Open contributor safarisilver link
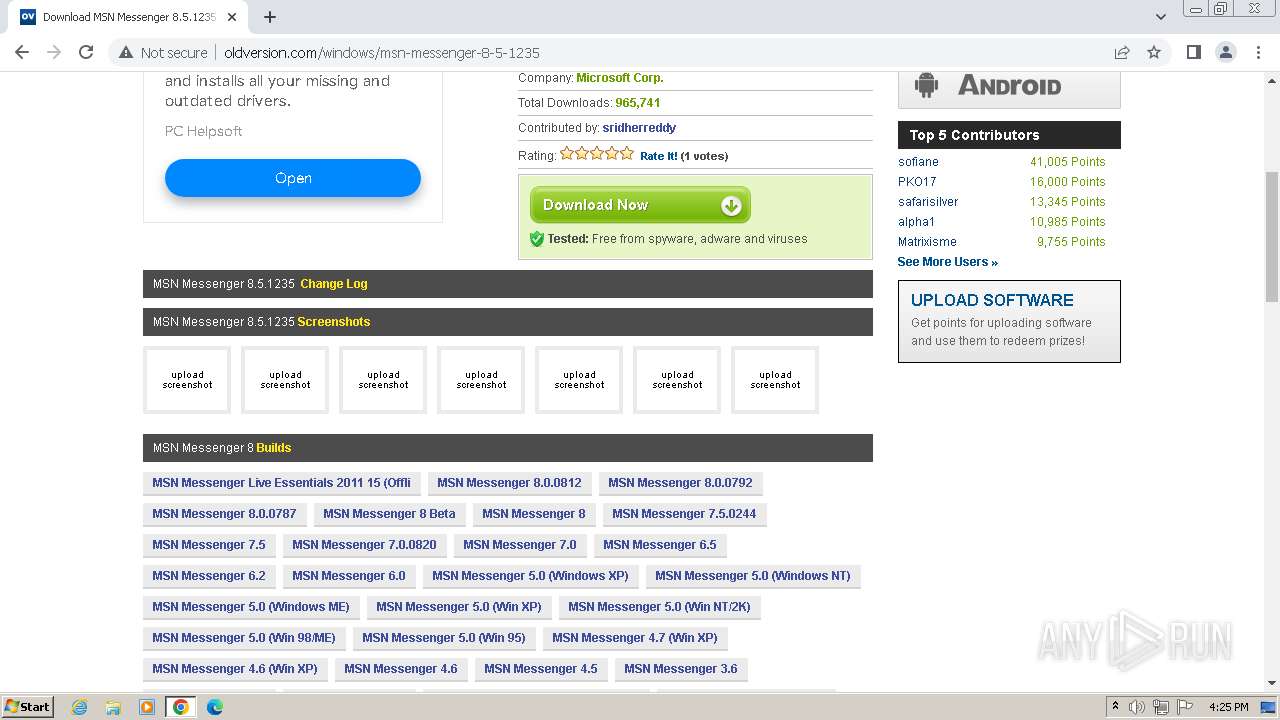The width and height of the screenshot is (1280, 720). pos(928,202)
